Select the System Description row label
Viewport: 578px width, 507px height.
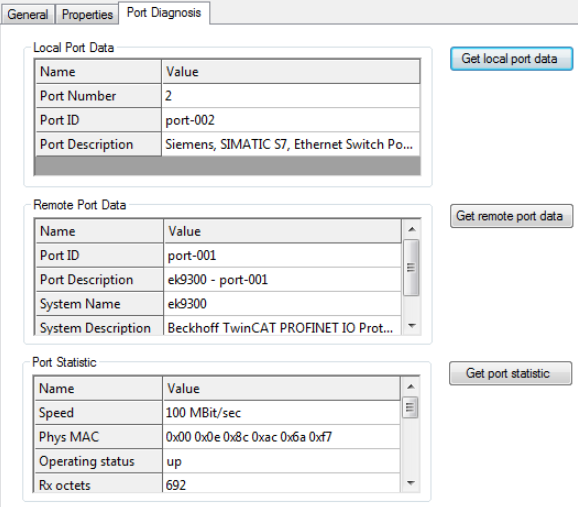100,326
